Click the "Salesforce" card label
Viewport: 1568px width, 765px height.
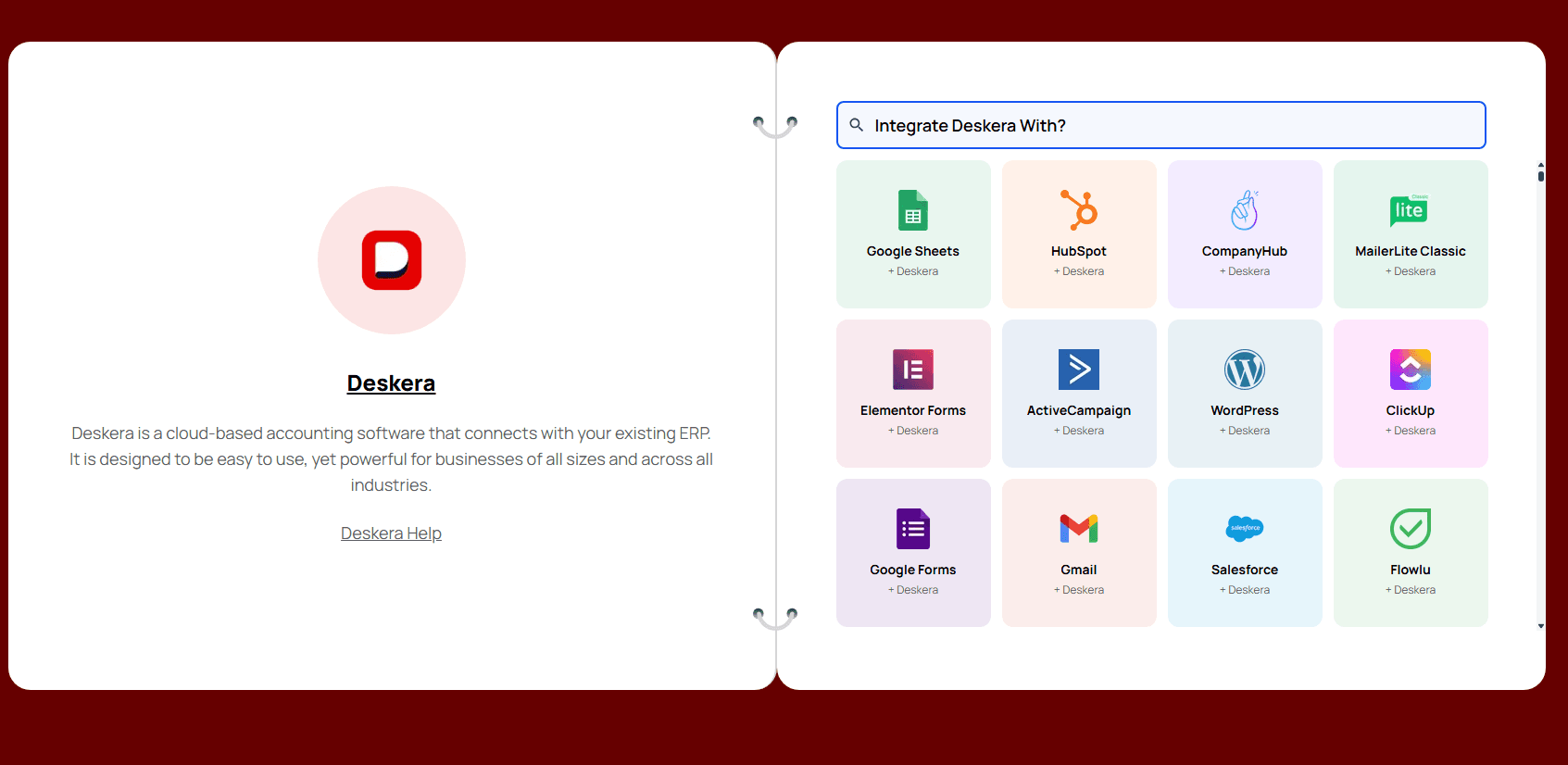[x=1245, y=570]
